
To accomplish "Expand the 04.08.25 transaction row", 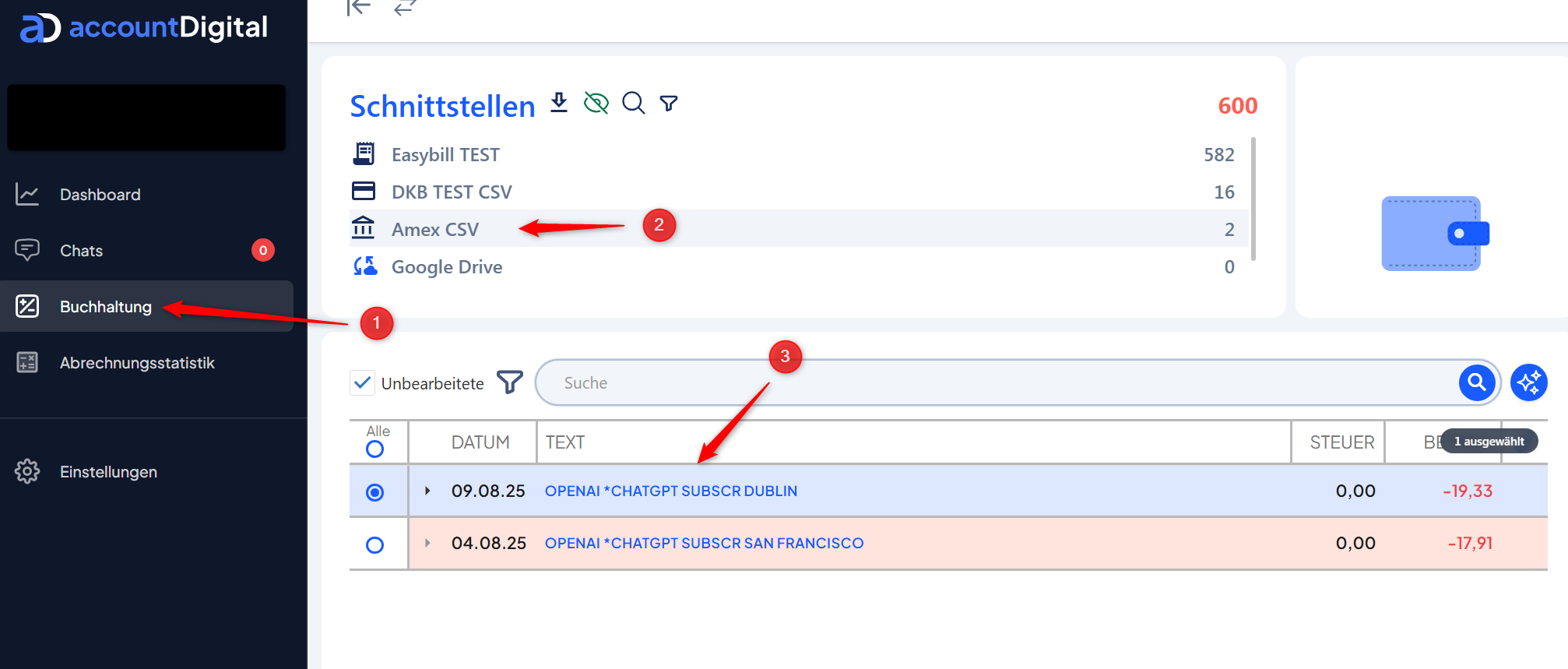I will point(427,543).
